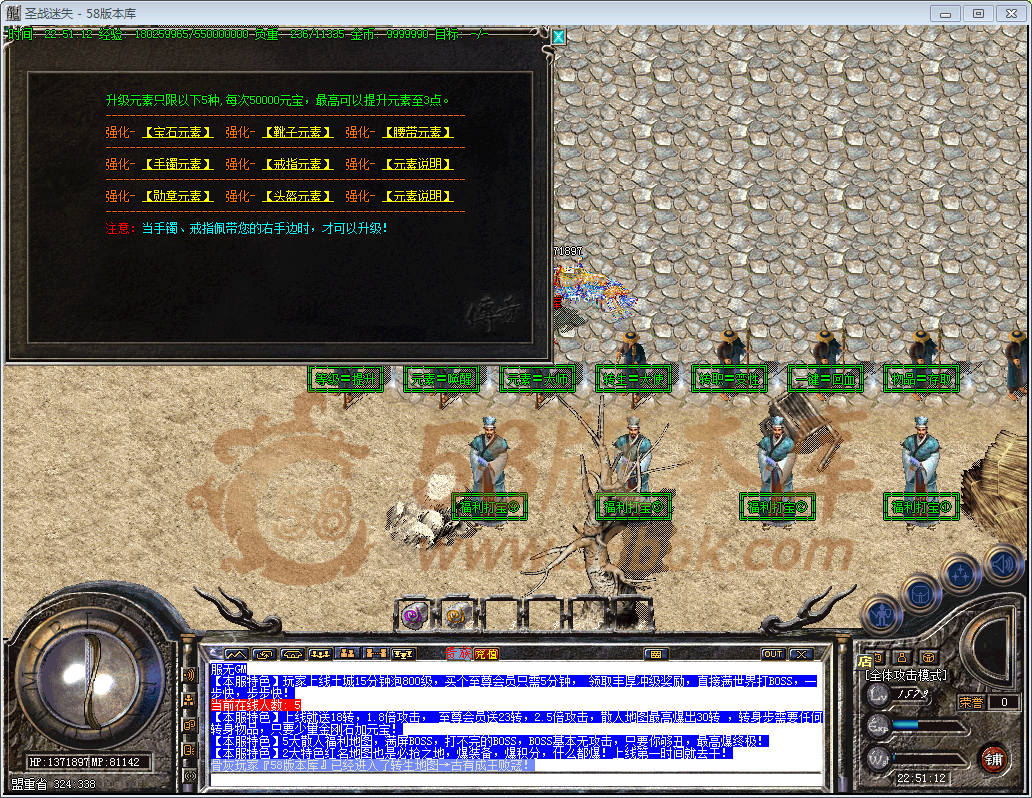
Task: Click the second chat toolbar swirl icon
Action: tap(264, 654)
